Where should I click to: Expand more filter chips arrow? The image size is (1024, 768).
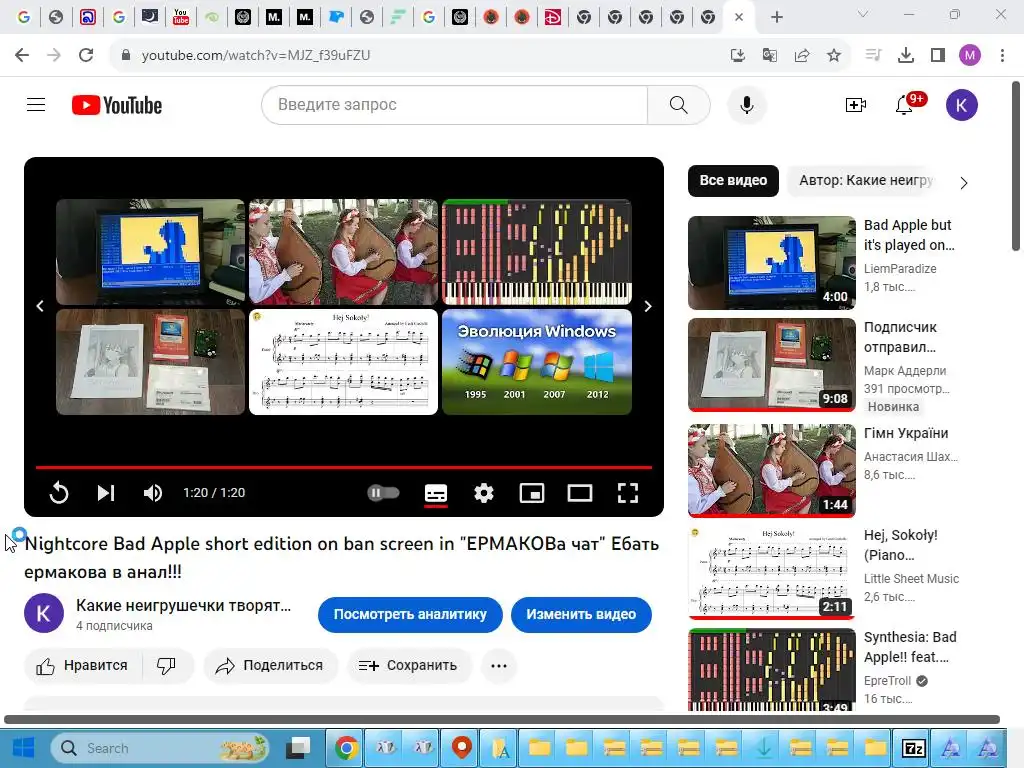[x=964, y=183]
